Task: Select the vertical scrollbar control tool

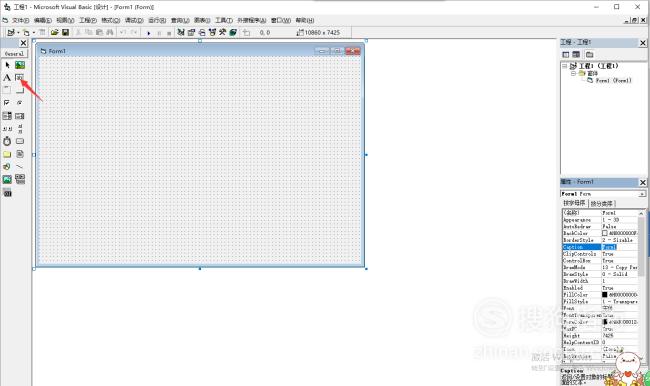Action: [19, 129]
